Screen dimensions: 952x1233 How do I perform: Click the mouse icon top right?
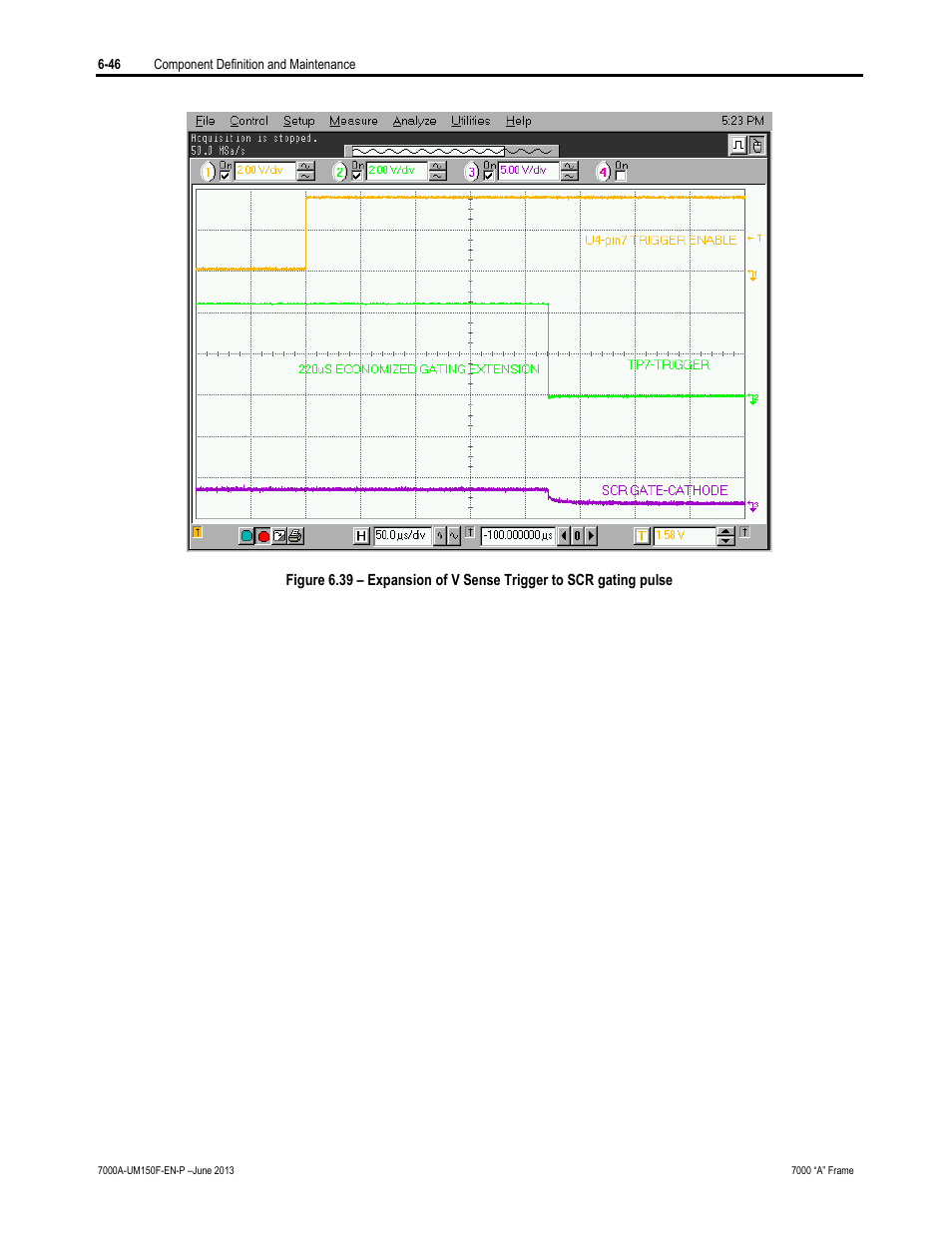(x=757, y=145)
